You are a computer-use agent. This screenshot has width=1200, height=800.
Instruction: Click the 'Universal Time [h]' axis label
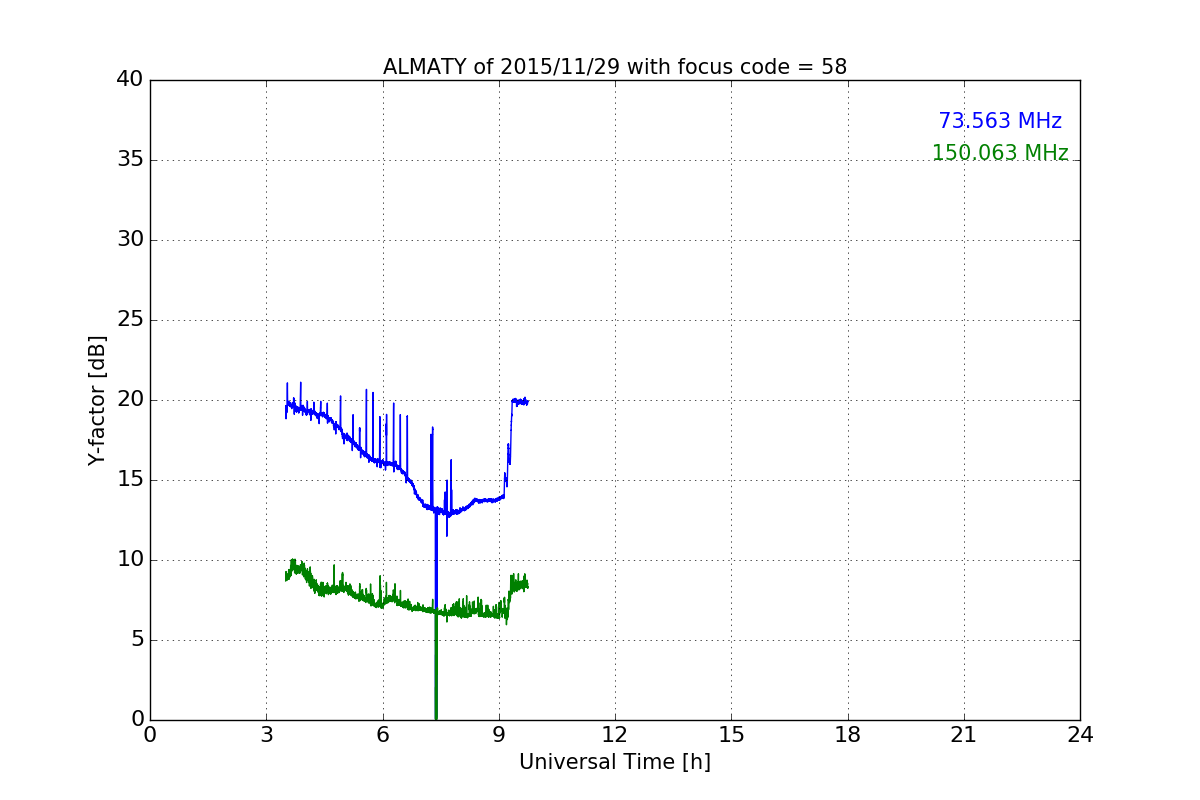(615, 762)
